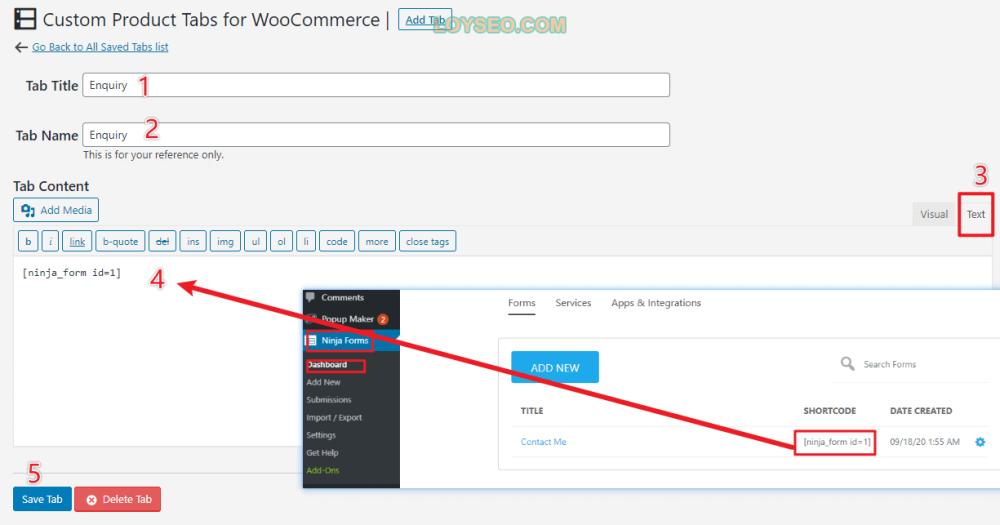1000x525 pixels.
Task: Click the ul quicktag button
Action: click(255, 241)
